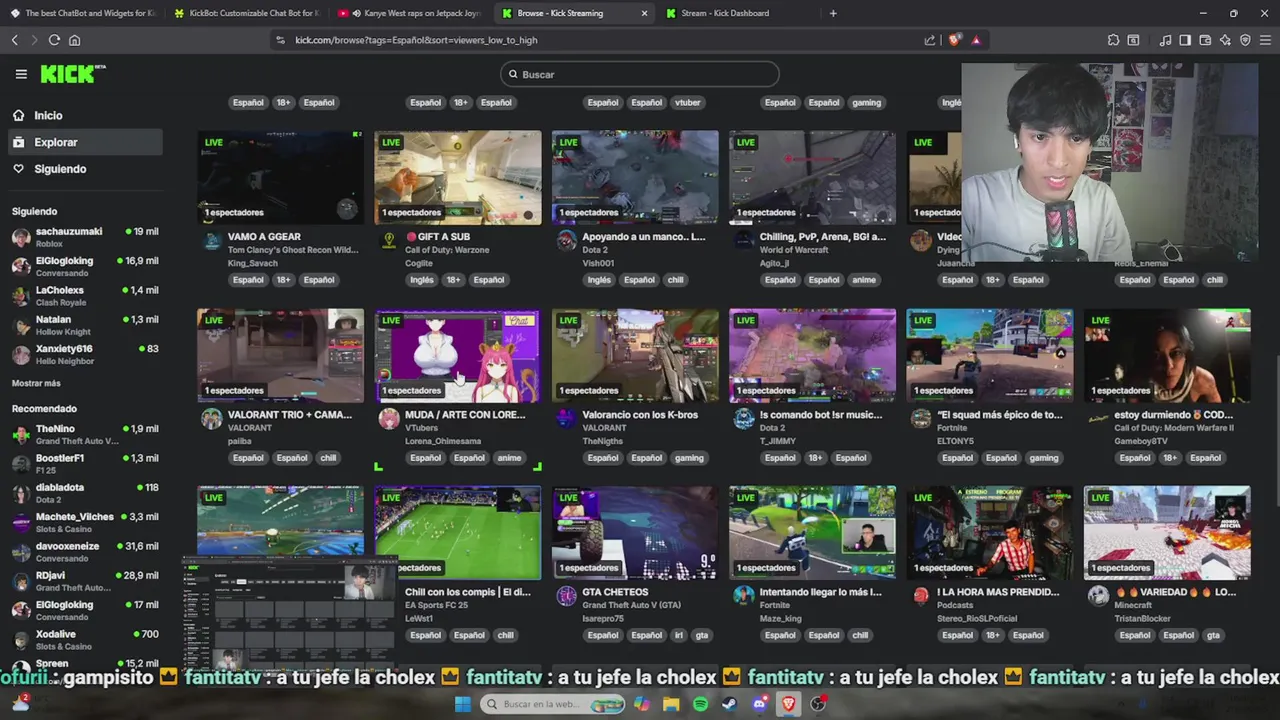Expand Mostrar más in Siguiendo list

coord(36,383)
